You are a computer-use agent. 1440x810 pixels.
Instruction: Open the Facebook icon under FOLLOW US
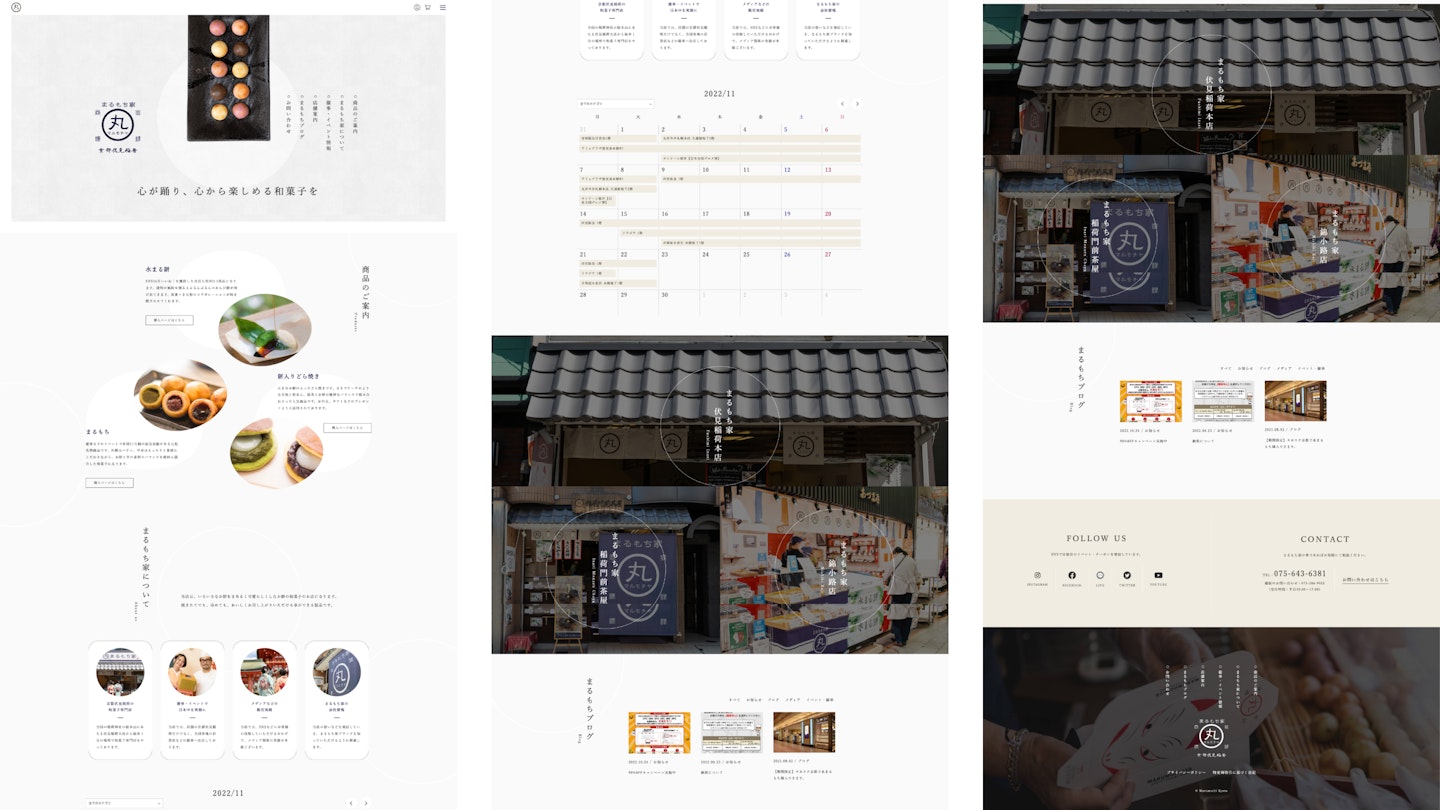point(1072,575)
